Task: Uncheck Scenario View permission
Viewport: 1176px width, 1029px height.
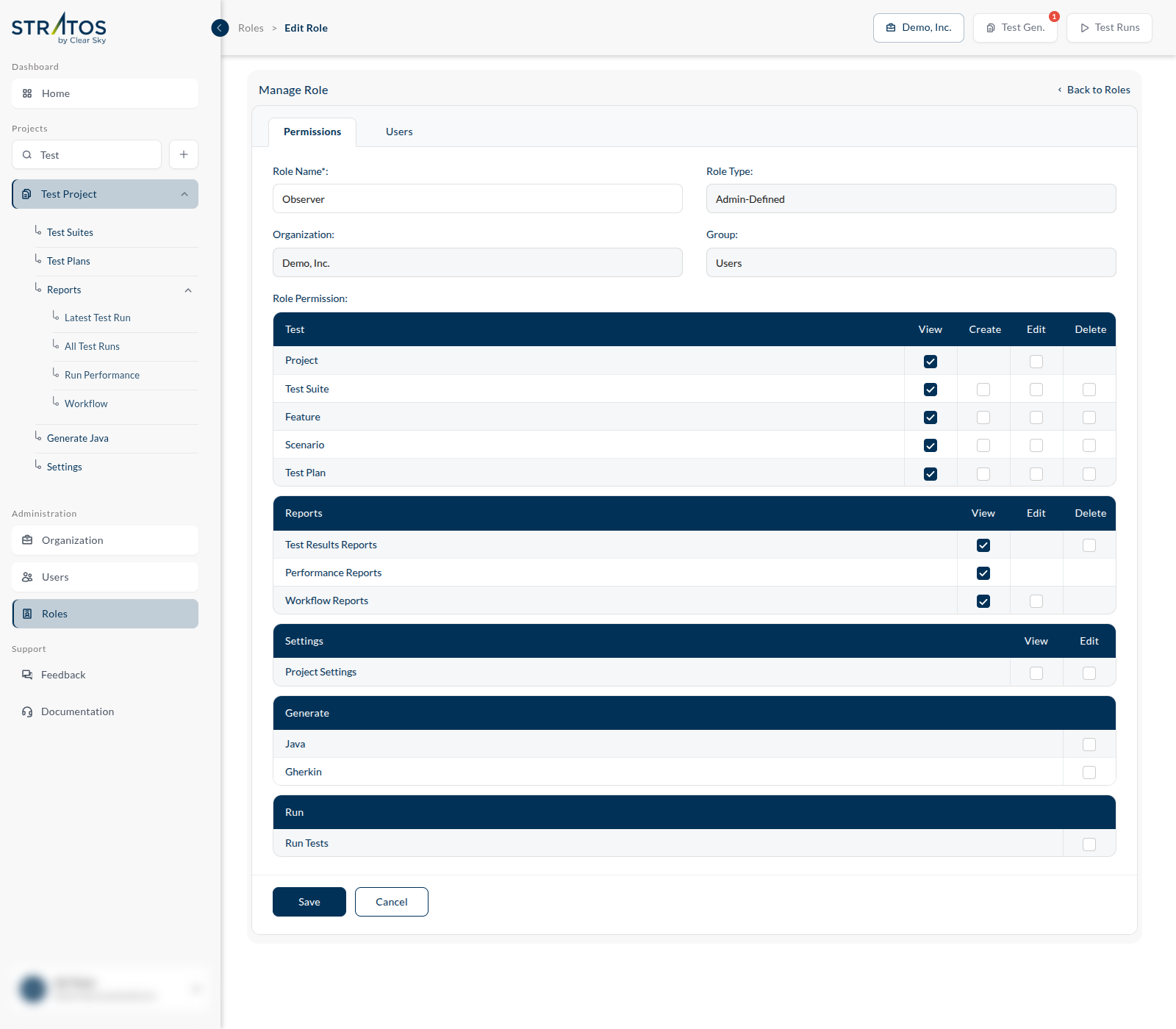Action: tap(931, 445)
